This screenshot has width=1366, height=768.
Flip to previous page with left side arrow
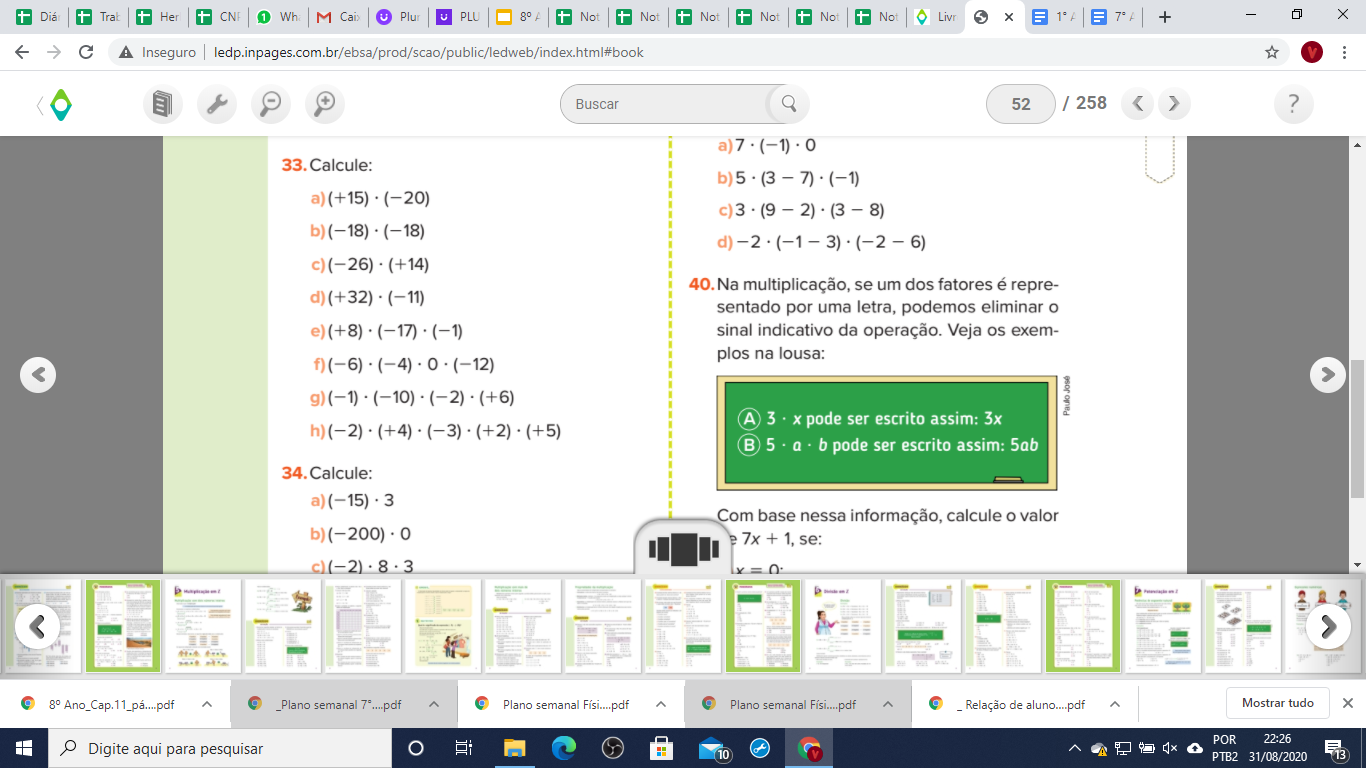[38, 374]
